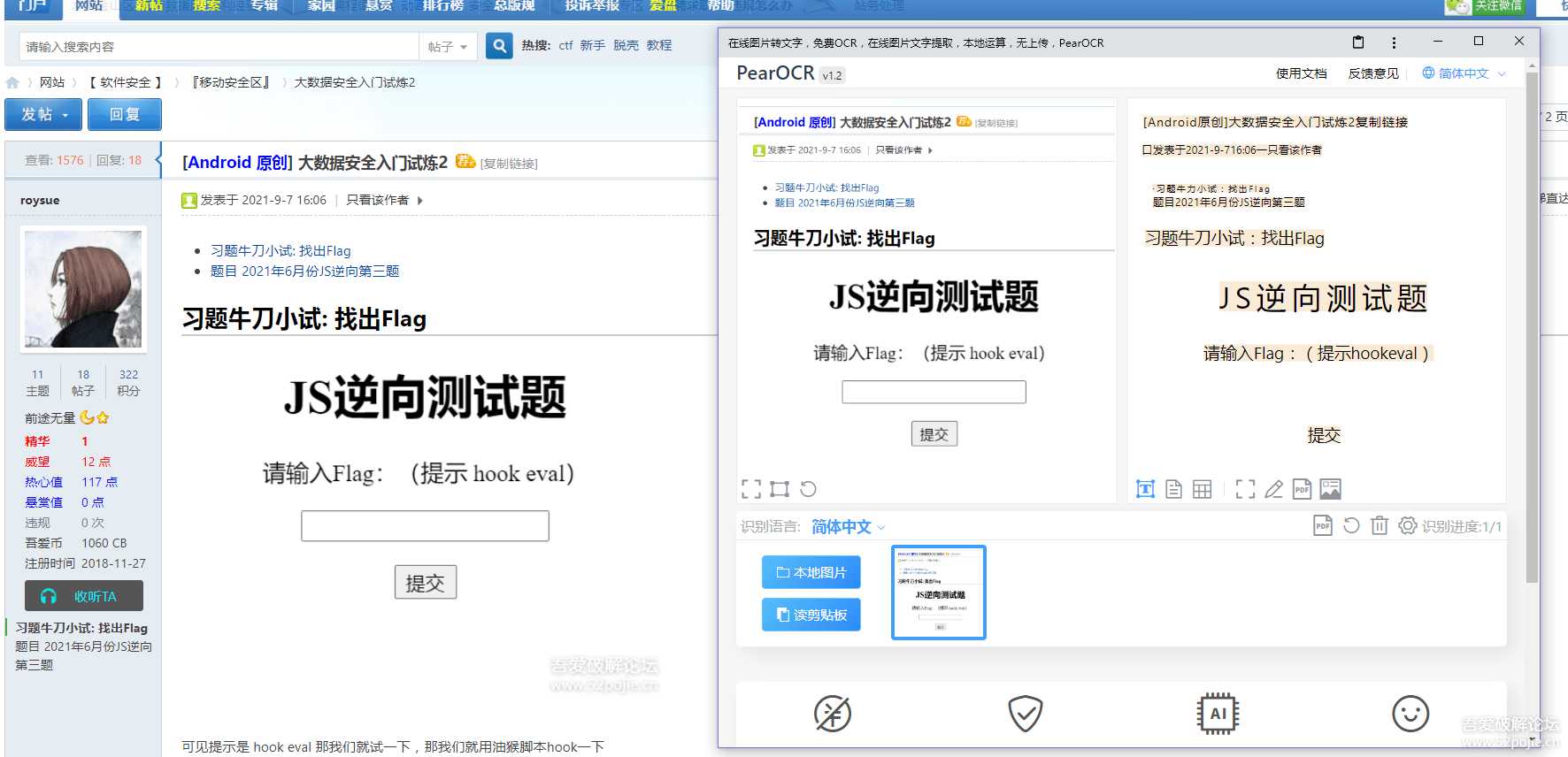Click clipboard icon in PearOCR title bar

coord(1358,42)
